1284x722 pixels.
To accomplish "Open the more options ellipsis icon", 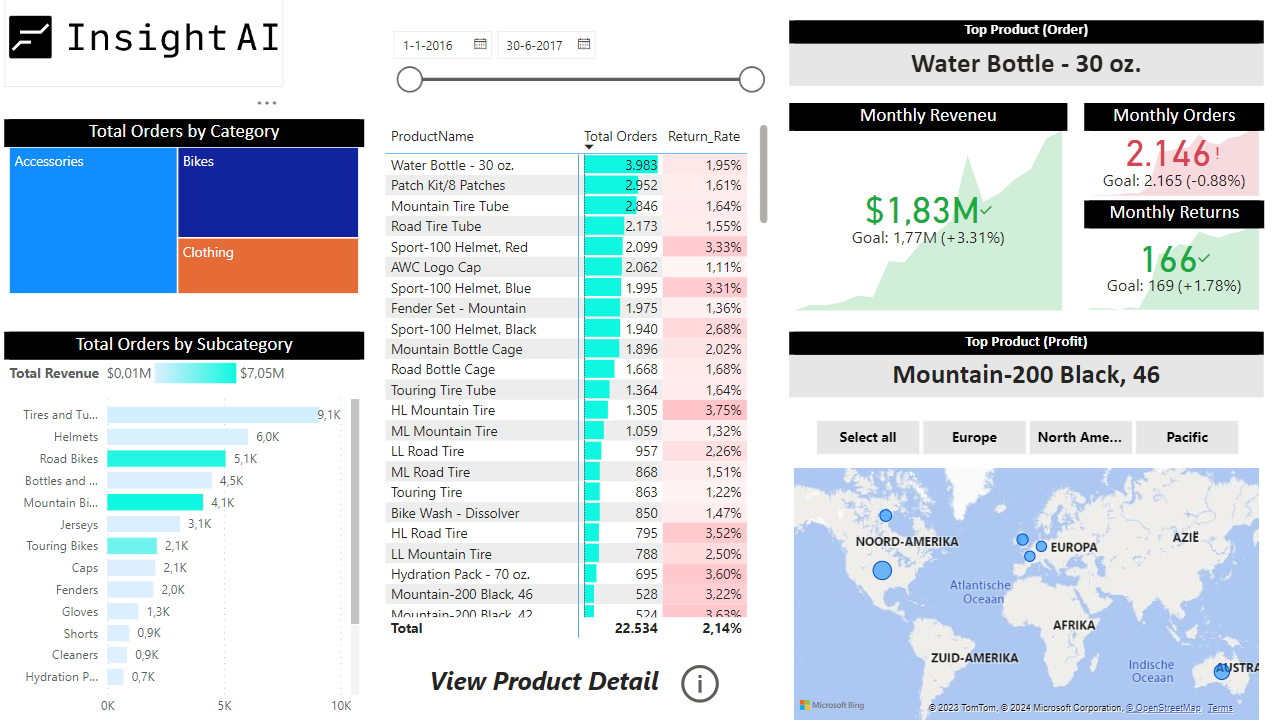I will tap(266, 103).
